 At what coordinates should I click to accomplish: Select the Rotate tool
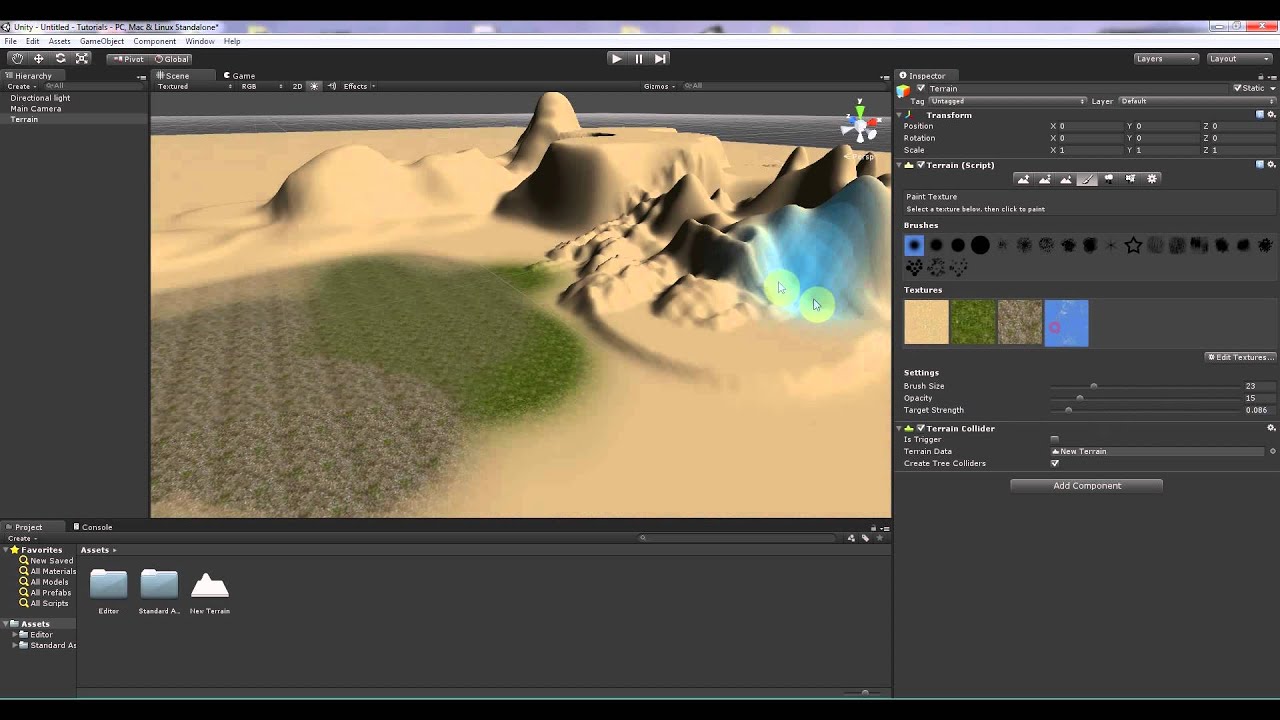click(60, 58)
